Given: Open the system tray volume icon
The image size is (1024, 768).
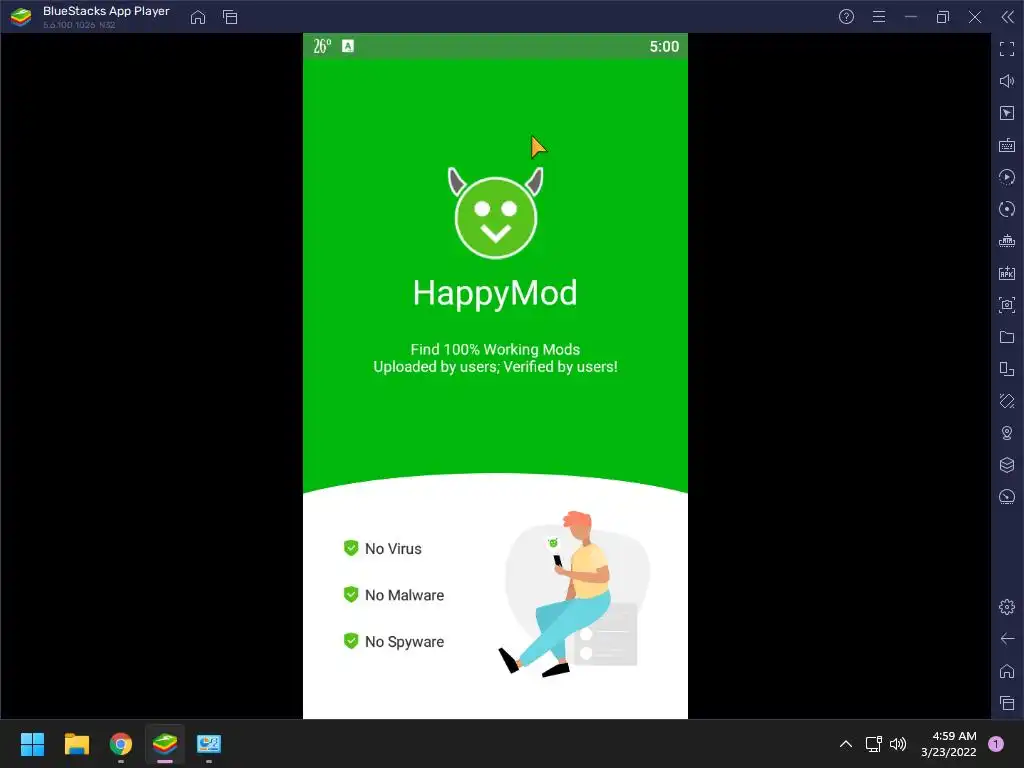Looking at the screenshot, I should [x=899, y=744].
